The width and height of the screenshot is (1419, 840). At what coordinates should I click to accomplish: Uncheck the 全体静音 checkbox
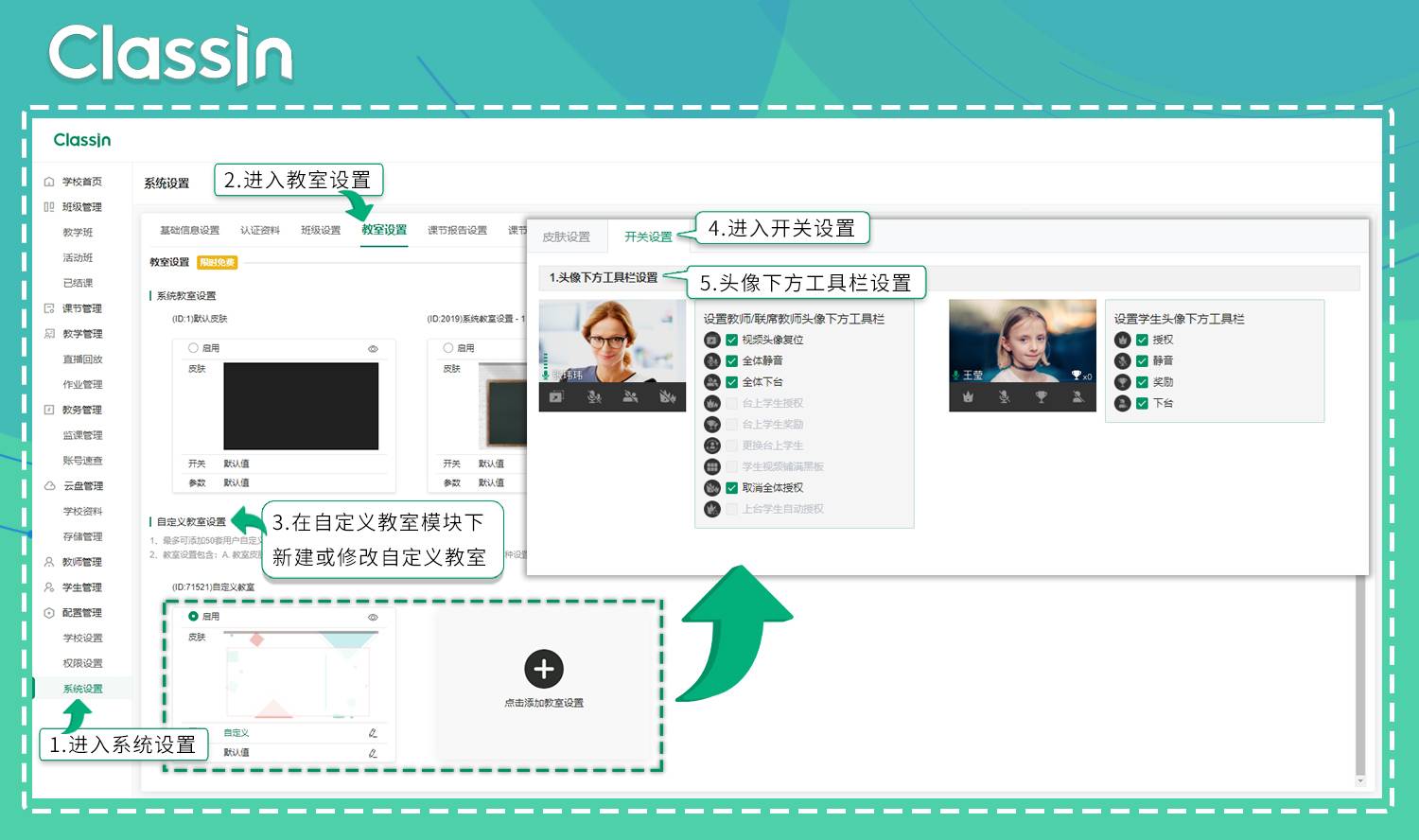pyautogui.click(x=731, y=360)
